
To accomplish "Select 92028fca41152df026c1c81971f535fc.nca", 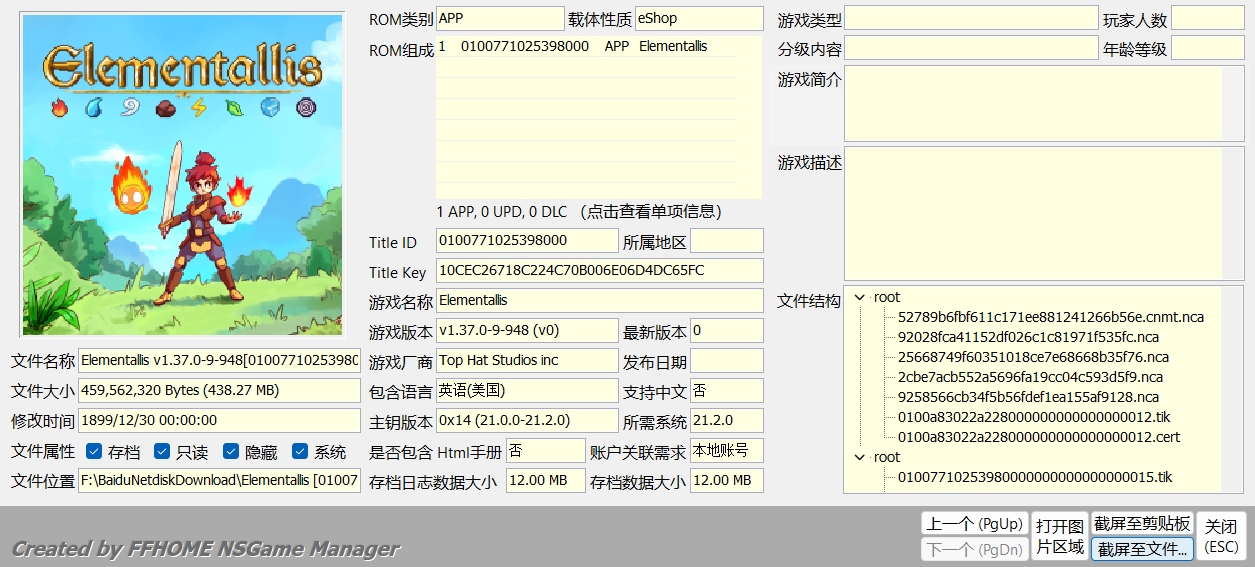I will [1029, 337].
